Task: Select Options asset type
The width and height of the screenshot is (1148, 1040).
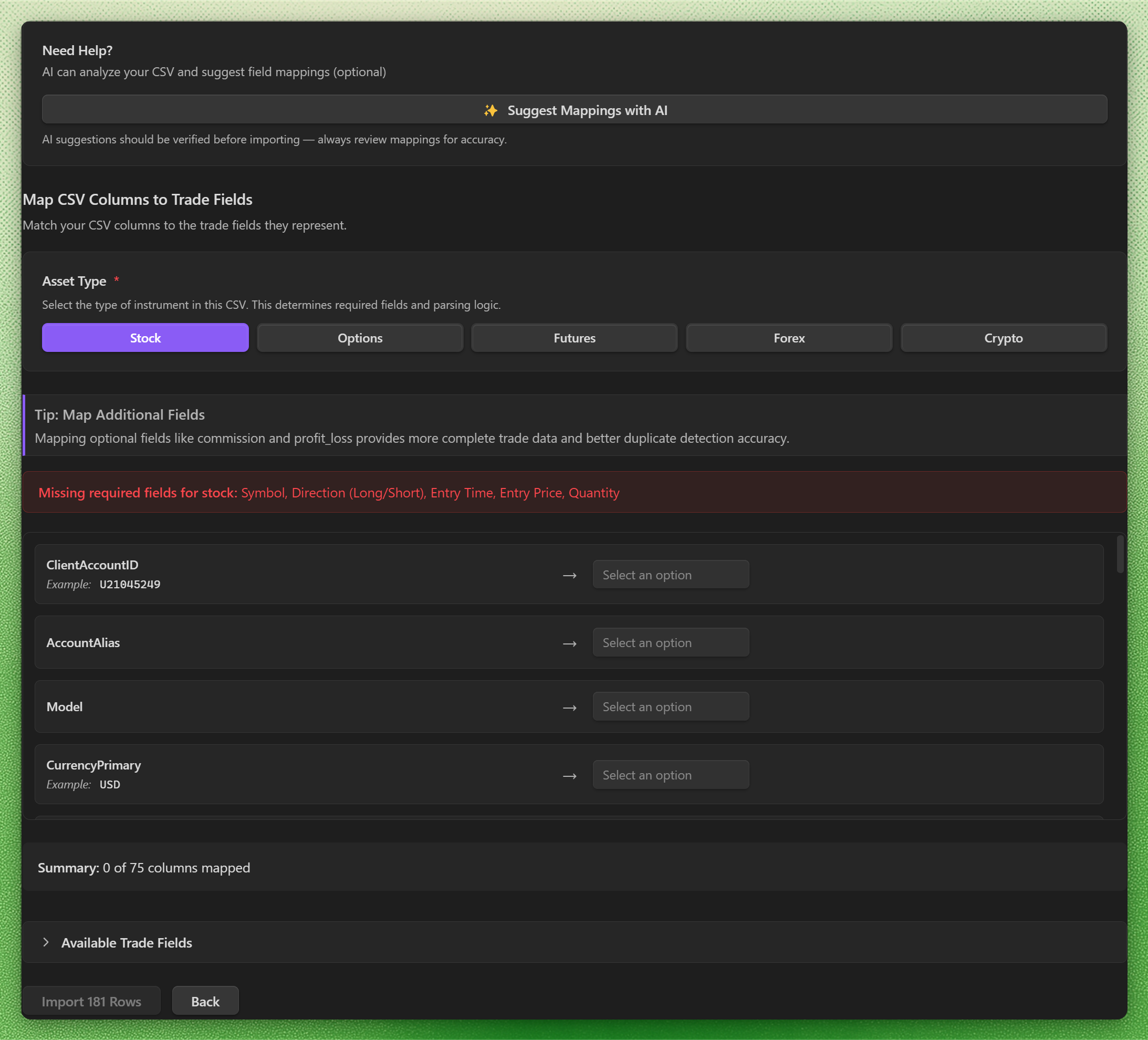Action: click(360, 338)
